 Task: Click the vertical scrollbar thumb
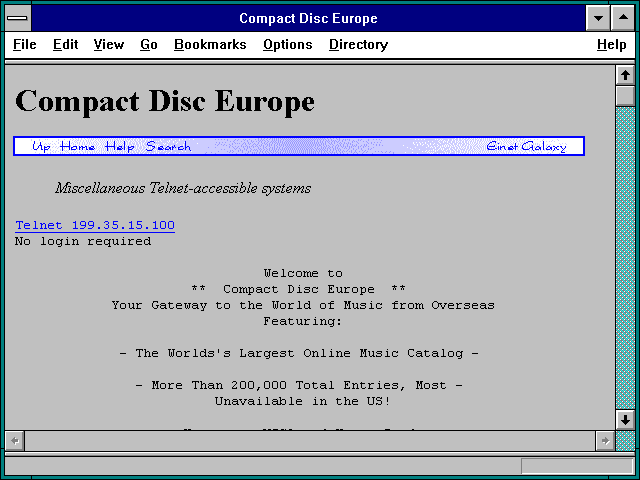click(x=625, y=96)
